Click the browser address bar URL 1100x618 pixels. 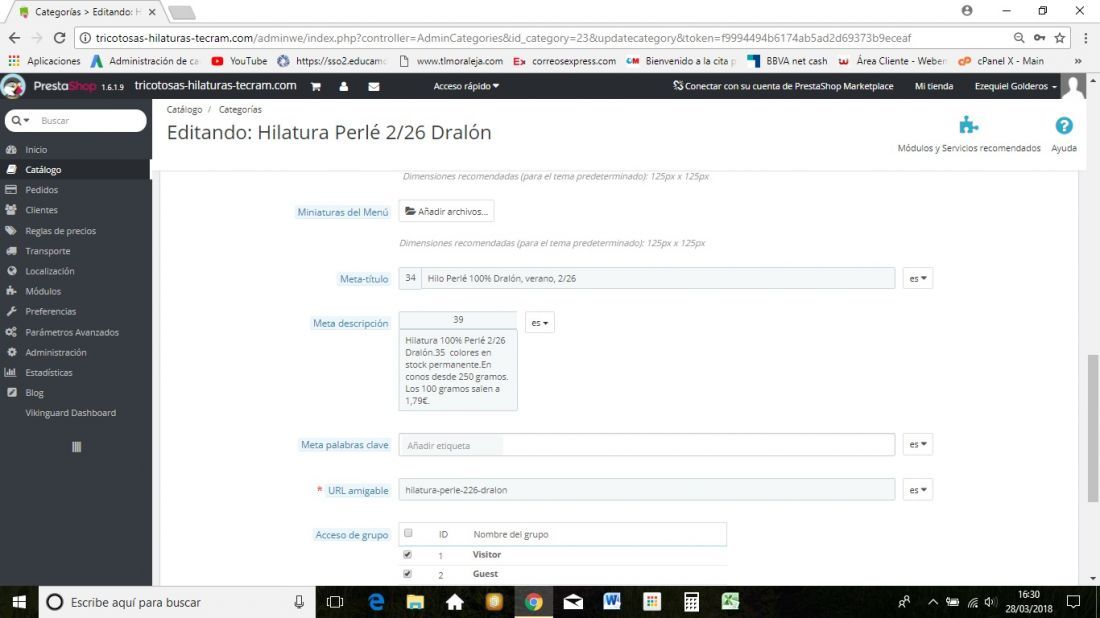(x=503, y=38)
